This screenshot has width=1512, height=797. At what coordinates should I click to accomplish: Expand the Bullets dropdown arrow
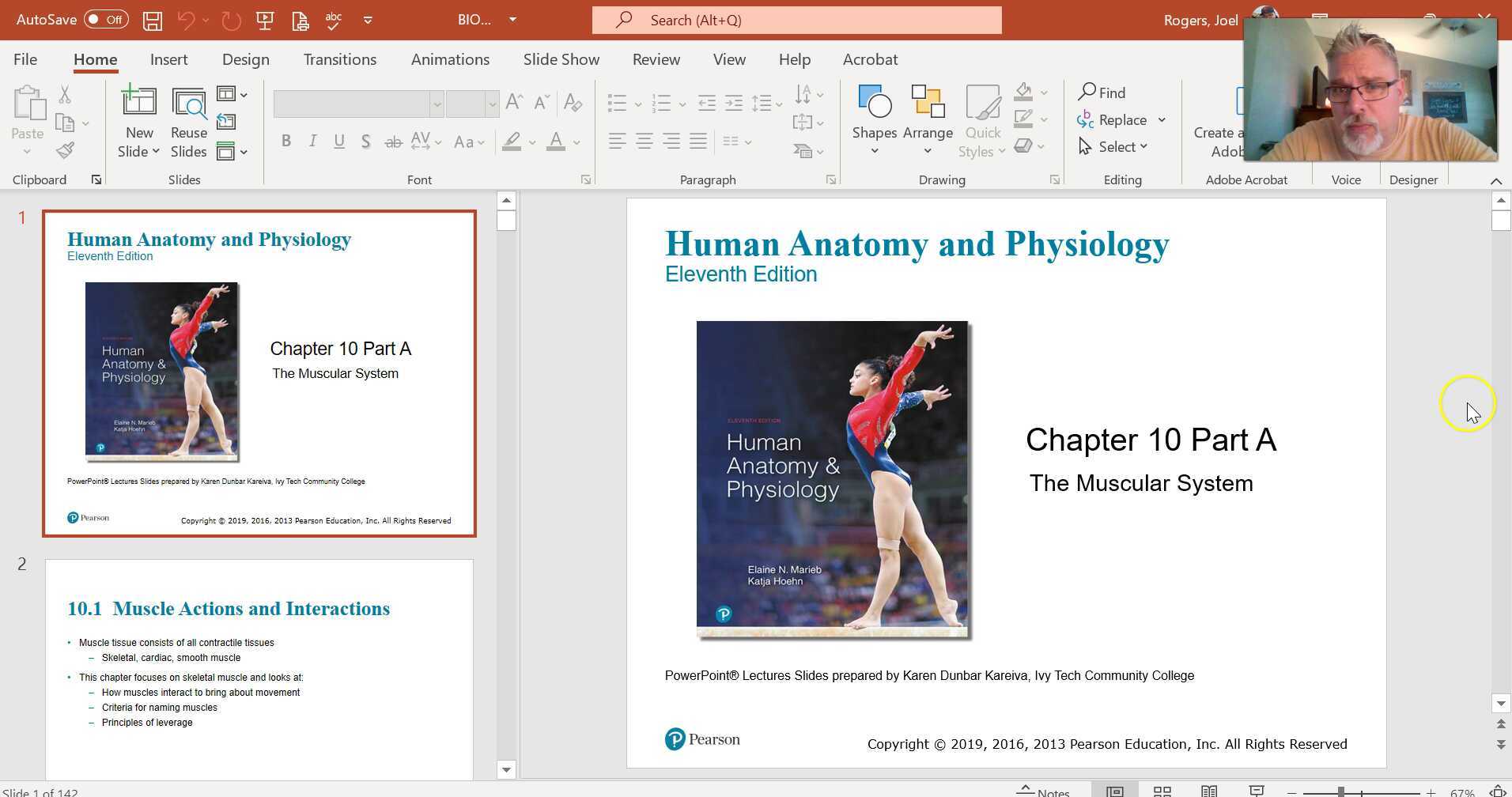637,103
